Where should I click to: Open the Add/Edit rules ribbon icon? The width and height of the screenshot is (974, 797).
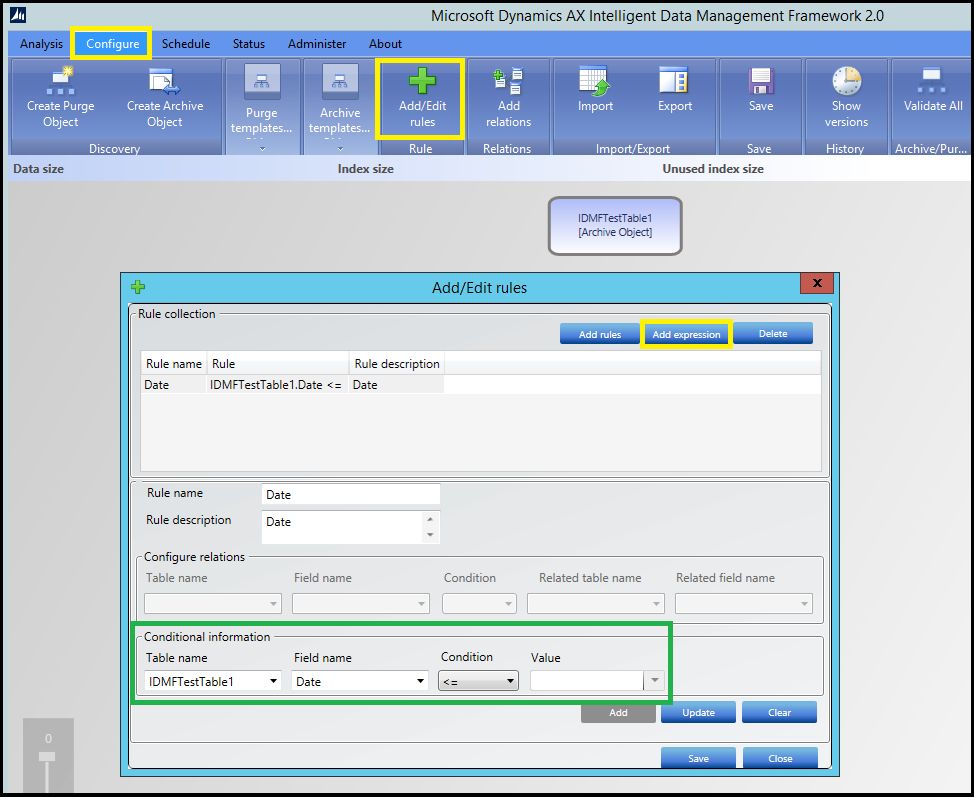pyautogui.click(x=421, y=81)
